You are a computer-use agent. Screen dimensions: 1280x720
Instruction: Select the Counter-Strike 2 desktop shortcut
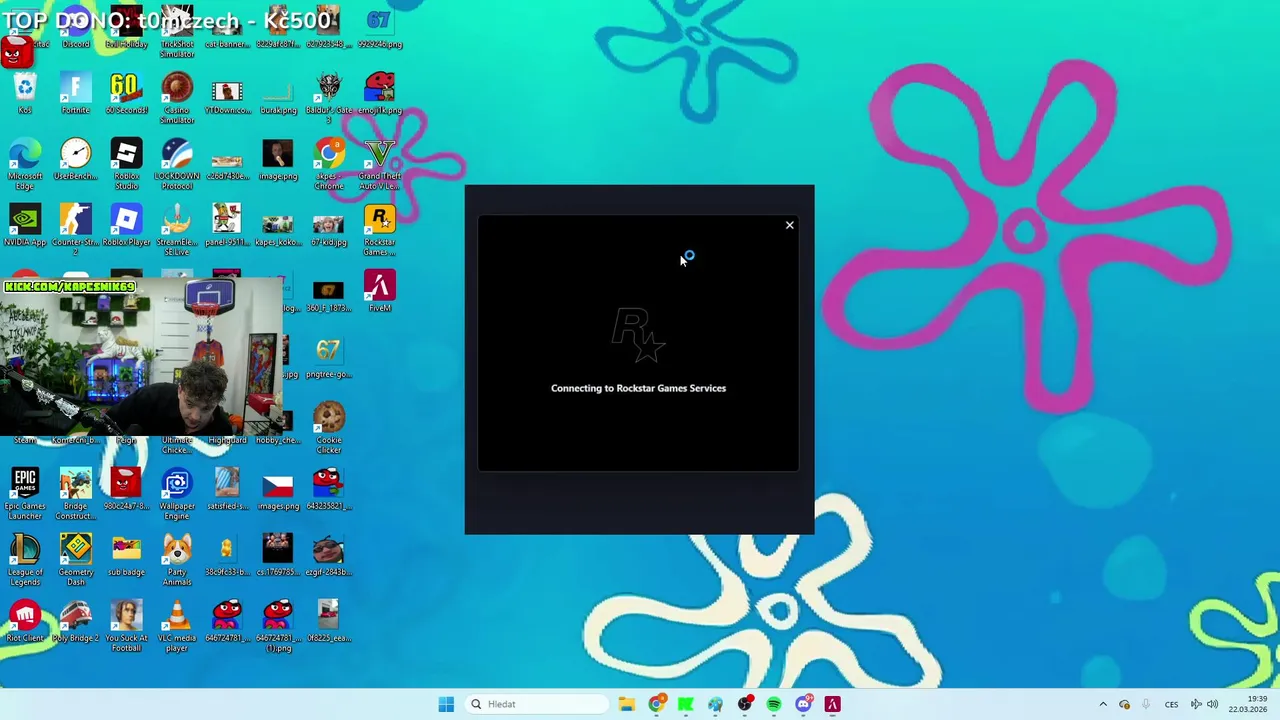tap(75, 229)
